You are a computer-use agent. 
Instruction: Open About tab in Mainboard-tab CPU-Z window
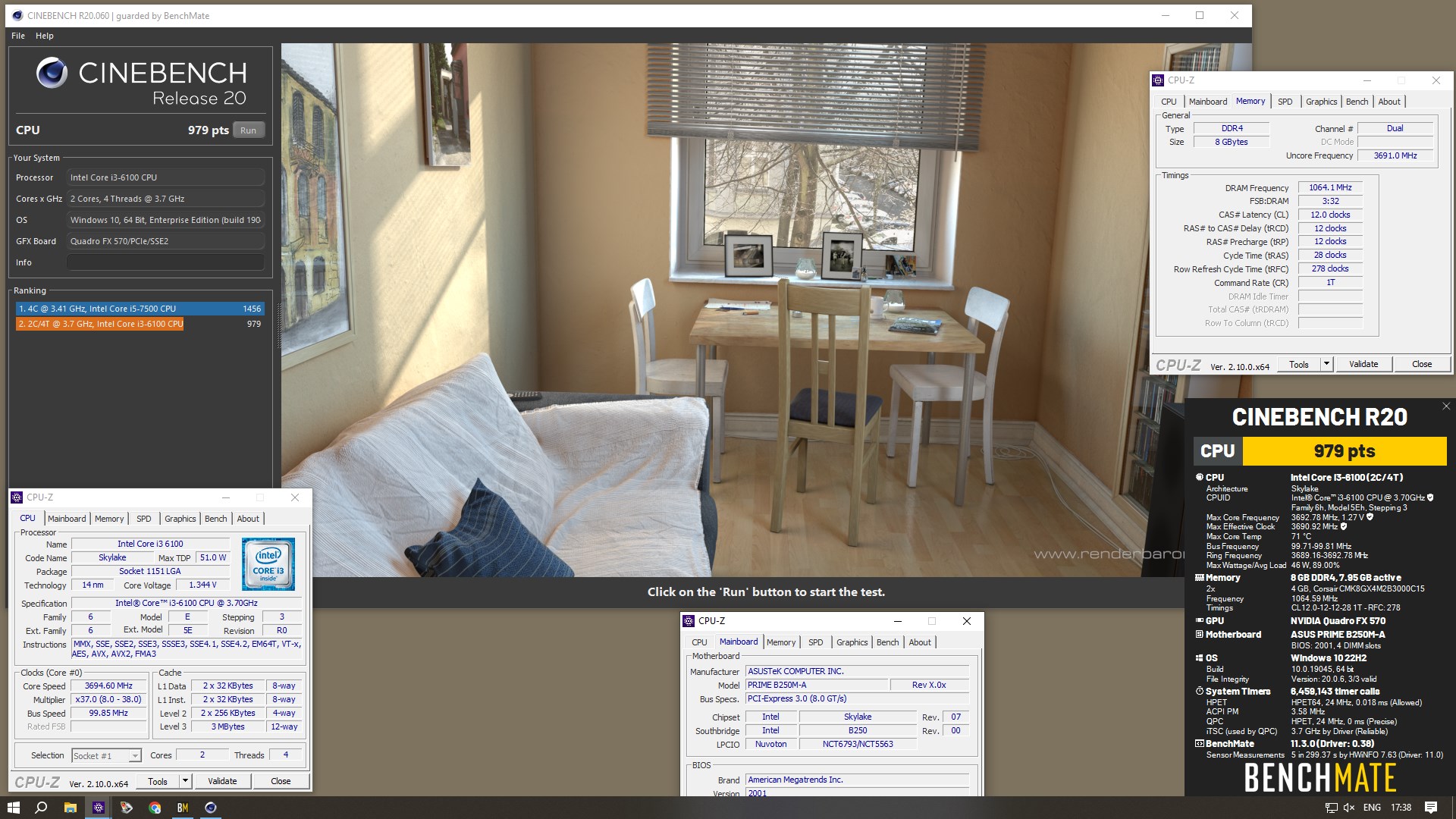pyautogui.click(x=920, y=642)
